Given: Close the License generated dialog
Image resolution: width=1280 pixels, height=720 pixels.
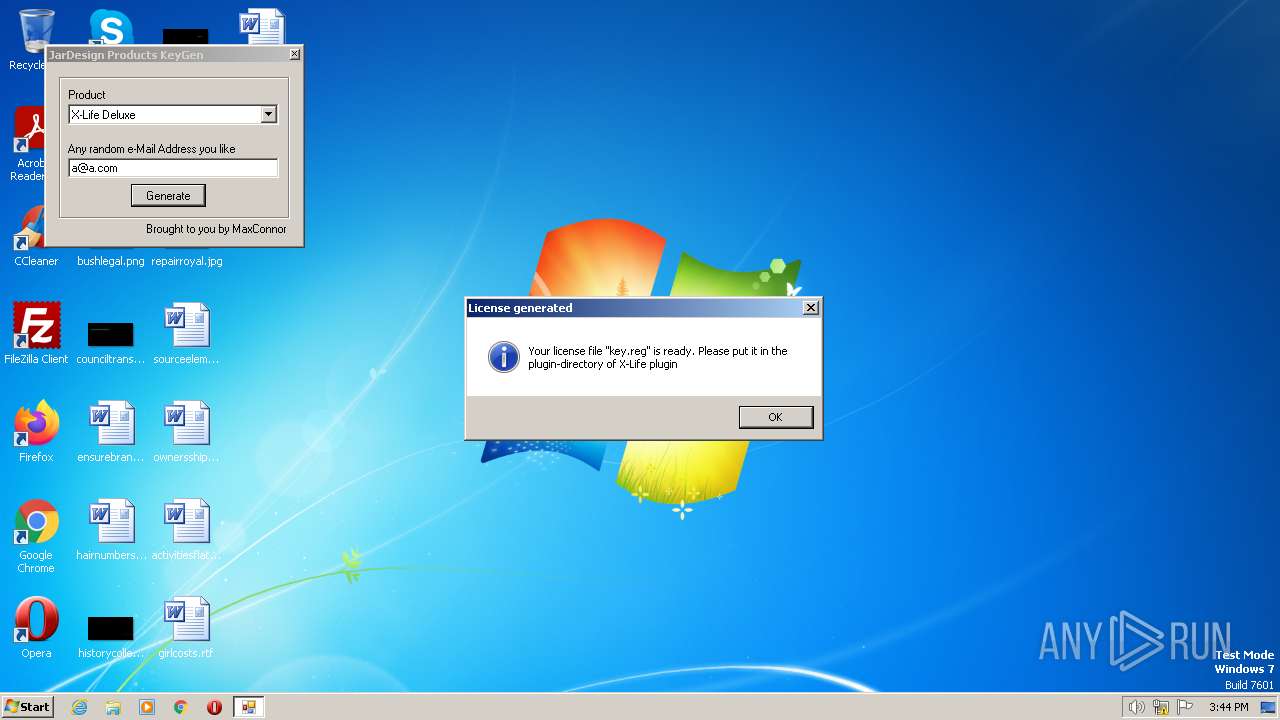Looking at the screenshot, I should (x=811, y=308).
